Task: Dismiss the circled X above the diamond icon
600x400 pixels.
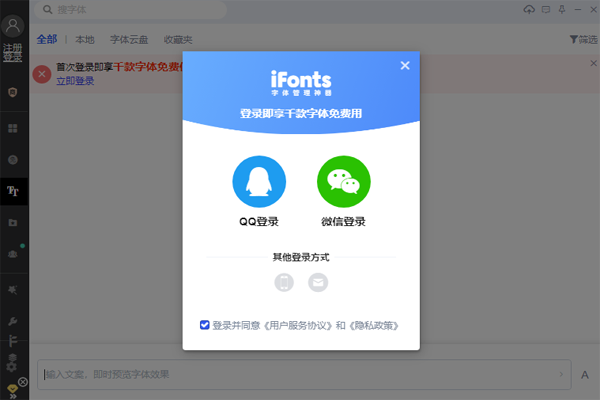Action: tap(23, 382)
